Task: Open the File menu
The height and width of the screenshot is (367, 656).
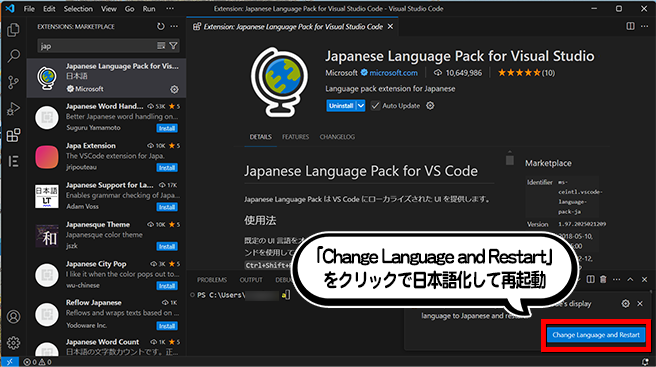Action: [x=29, y=8]
